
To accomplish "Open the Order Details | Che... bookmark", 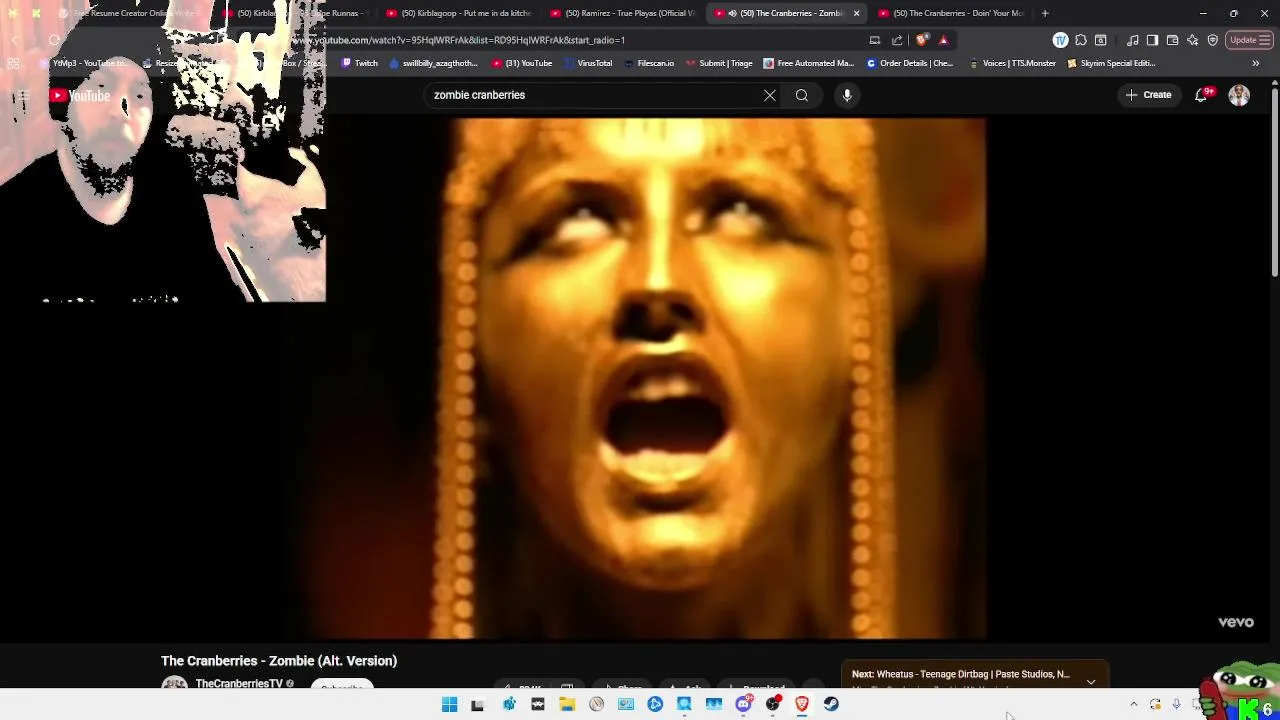I will [x=910, y=63].
